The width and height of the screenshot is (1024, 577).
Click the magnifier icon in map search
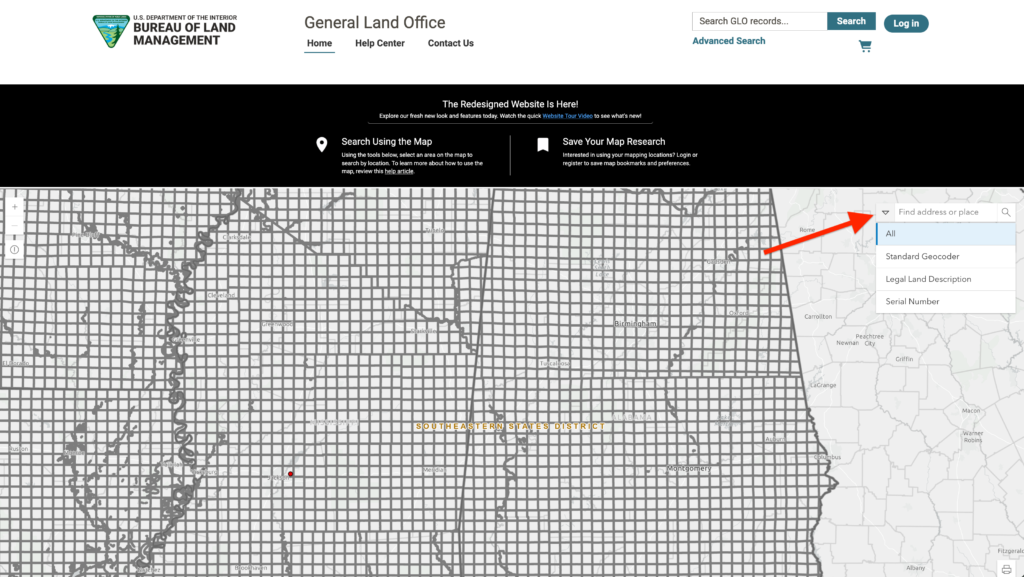[x=1006, y=212]
